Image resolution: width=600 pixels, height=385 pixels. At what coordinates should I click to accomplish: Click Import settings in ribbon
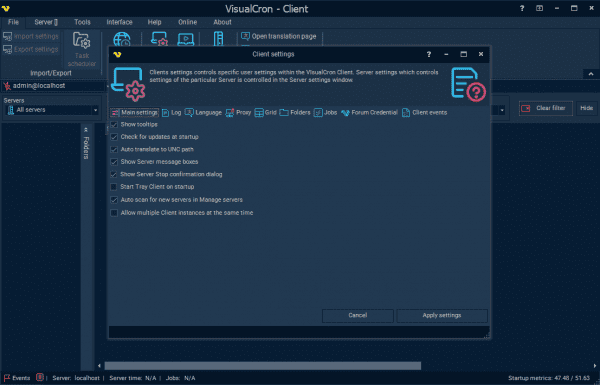pyautogui.click(x=31, y=36)
